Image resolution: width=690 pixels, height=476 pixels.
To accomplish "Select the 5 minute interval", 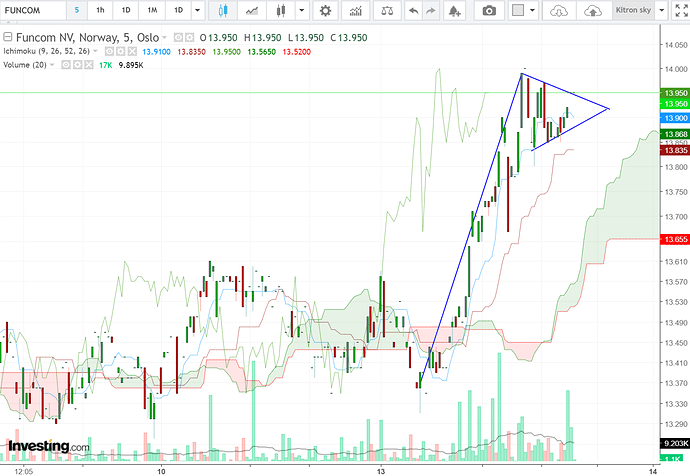I will click(77, 10).
